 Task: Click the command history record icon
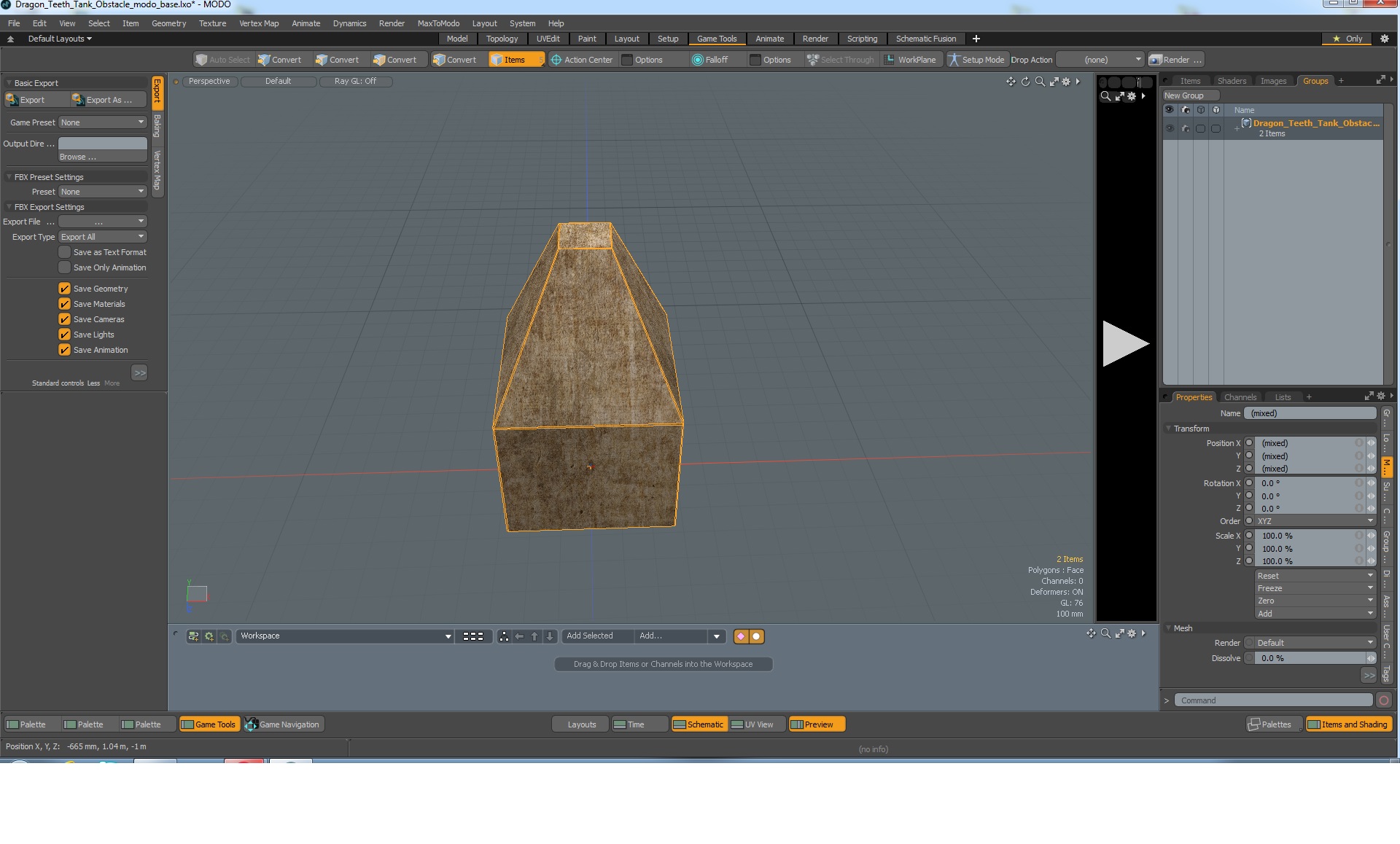(x=1383, y=700)
